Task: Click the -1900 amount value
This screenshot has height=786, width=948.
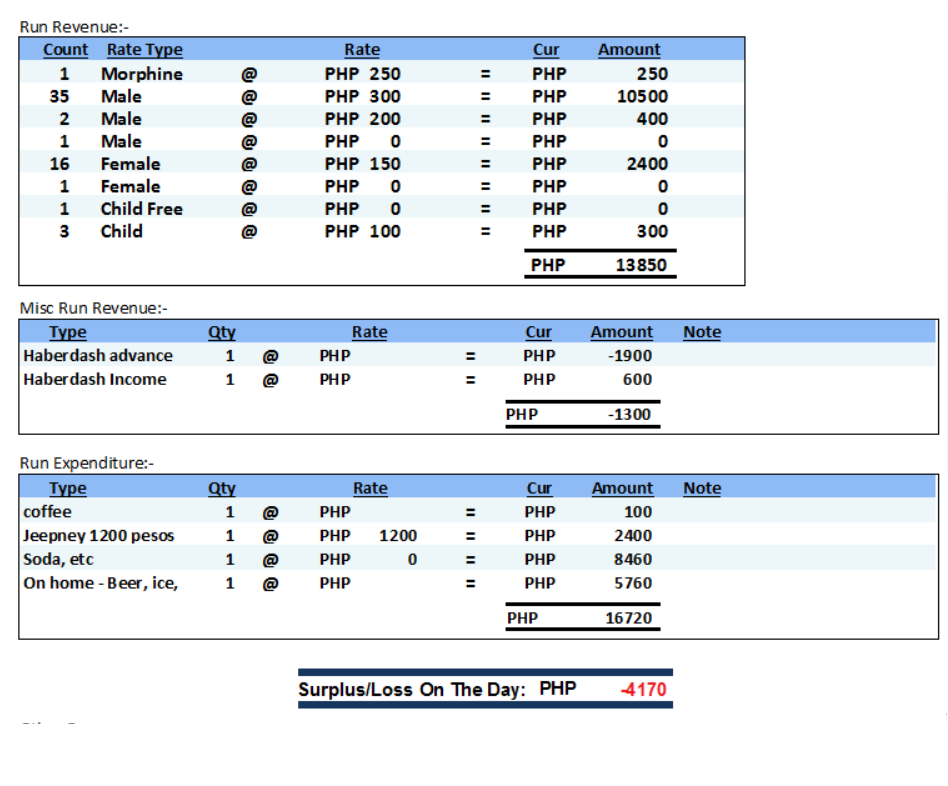Action: point(630,356)
